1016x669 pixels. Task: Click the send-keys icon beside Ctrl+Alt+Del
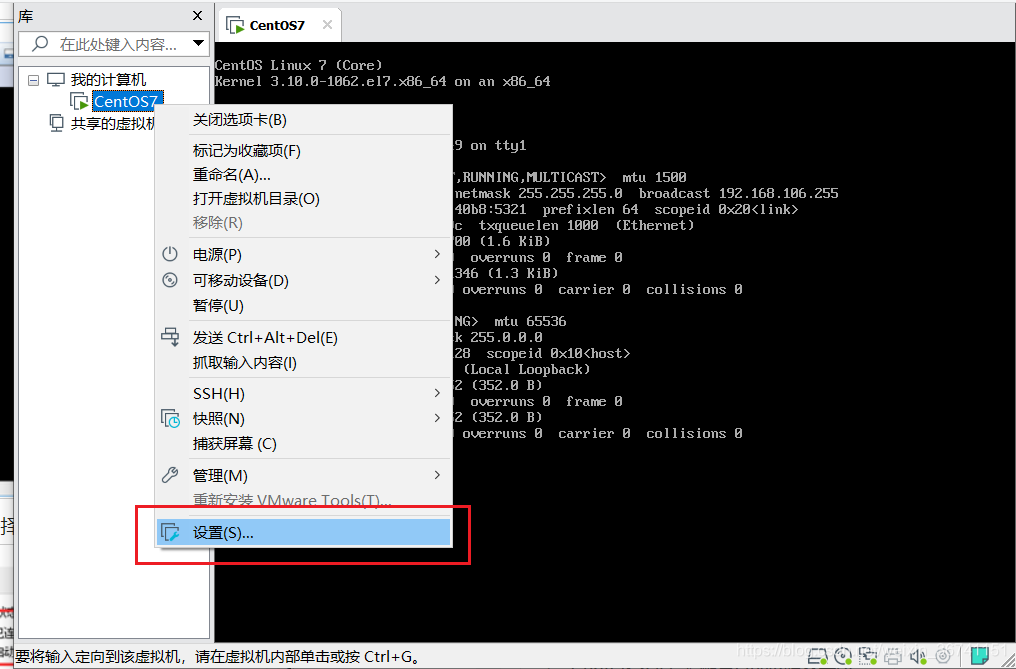[x=170, y=337]
